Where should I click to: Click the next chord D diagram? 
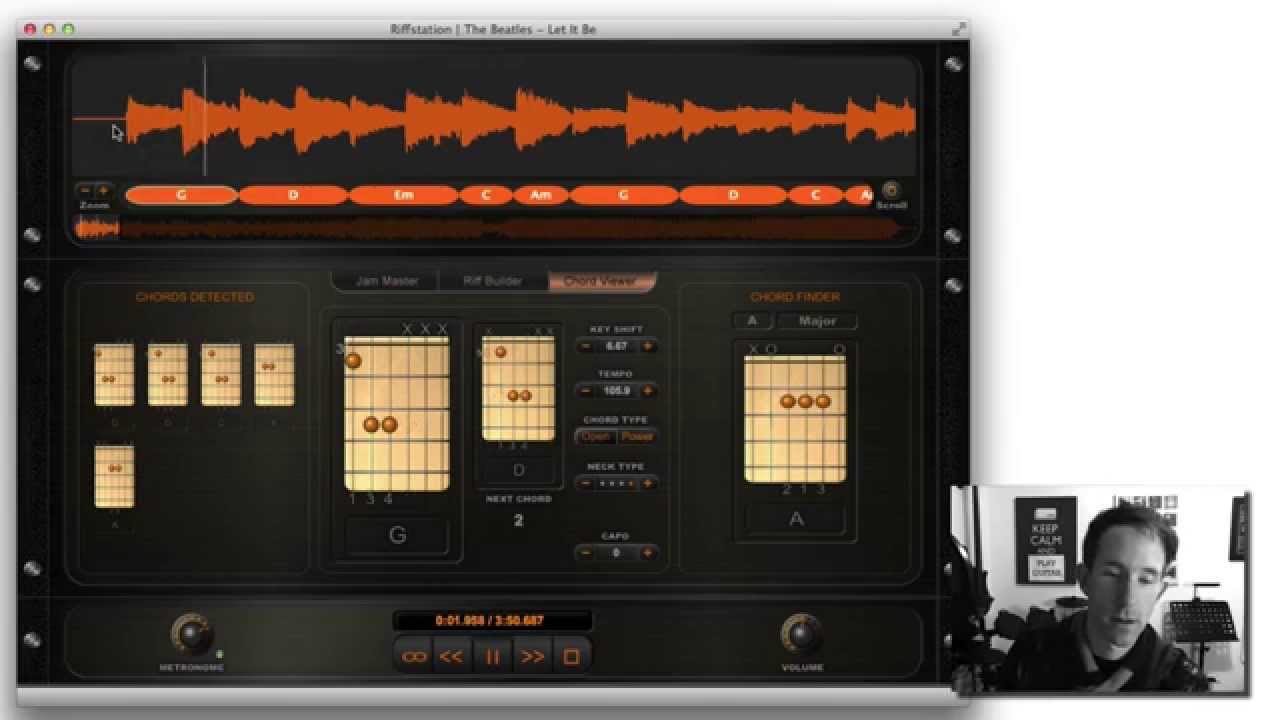coord(518,388)
